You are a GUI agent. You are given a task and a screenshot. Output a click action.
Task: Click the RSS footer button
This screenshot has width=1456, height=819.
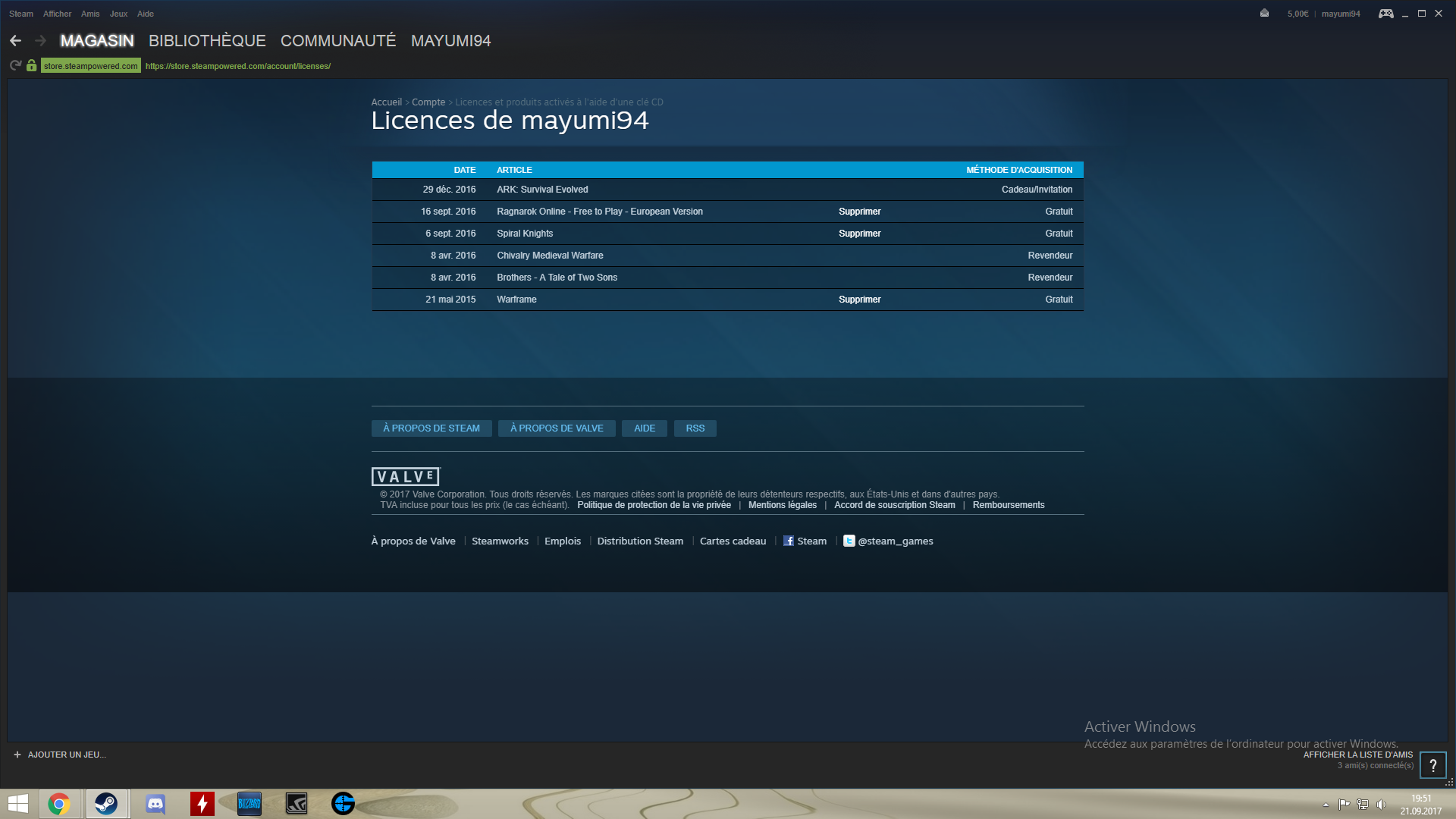(695, 428)
